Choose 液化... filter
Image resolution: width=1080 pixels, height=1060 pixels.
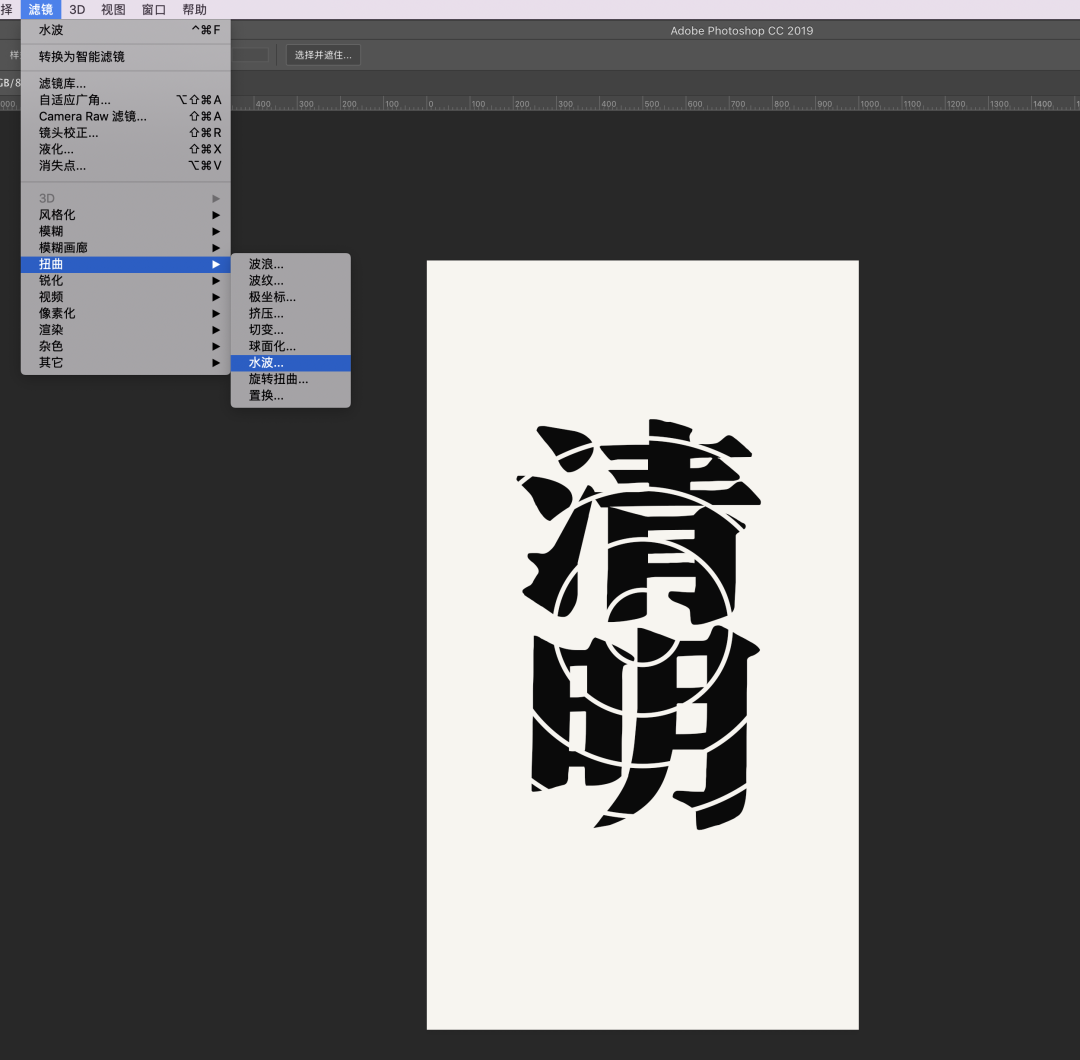pyautogui.click(x=56, y=149)
